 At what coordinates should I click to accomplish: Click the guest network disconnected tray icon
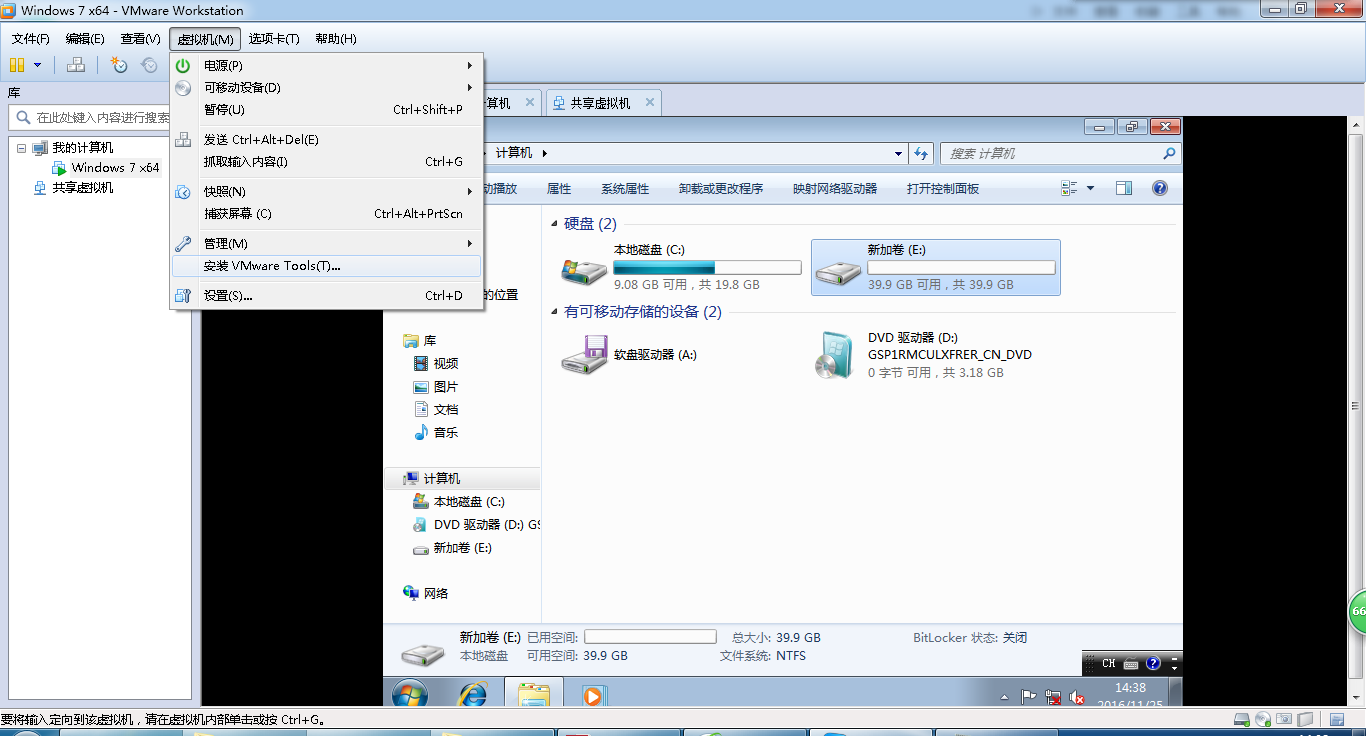(1054, 697)
